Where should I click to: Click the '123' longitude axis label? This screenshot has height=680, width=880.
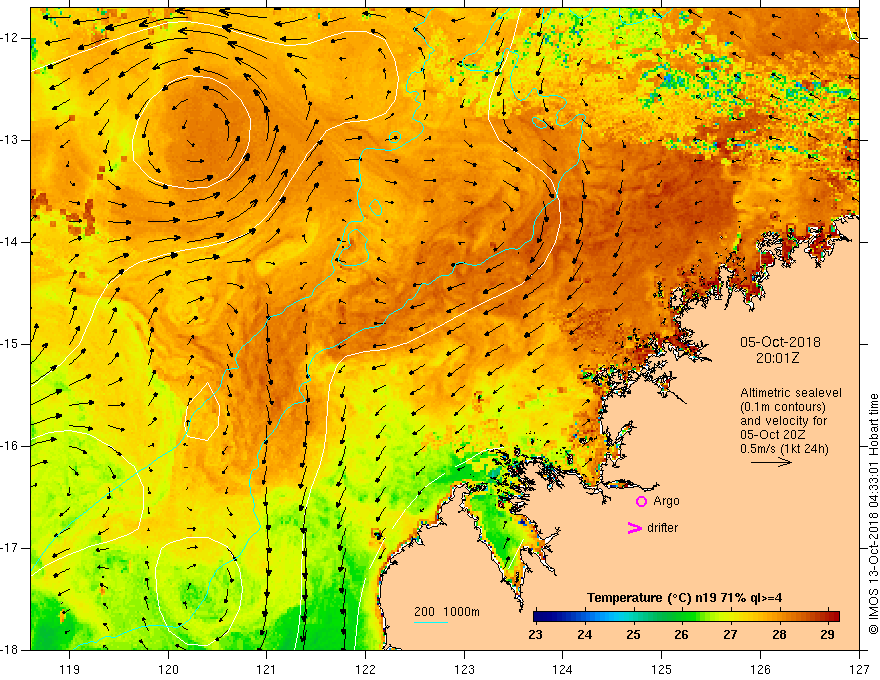[x=464, y=669]
